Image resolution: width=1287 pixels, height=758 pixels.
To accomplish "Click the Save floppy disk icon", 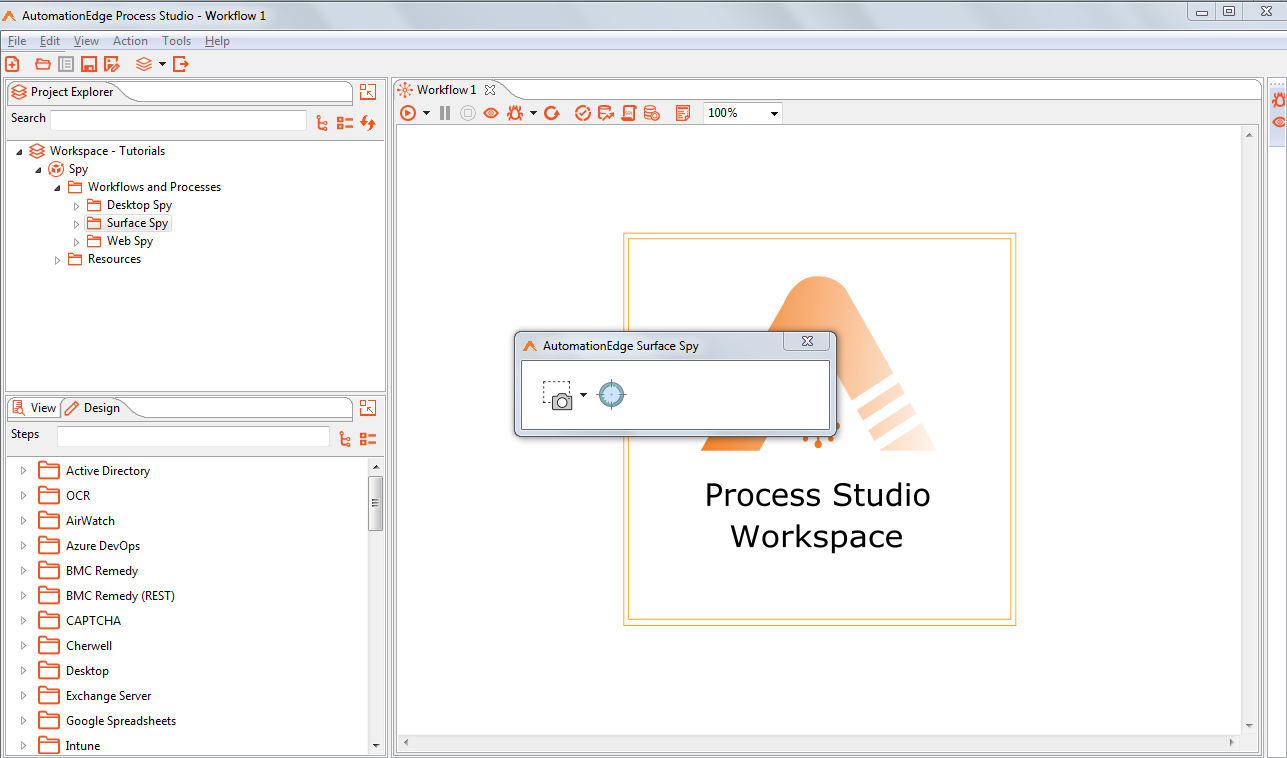I will pyautogui.click(x=88, y=64).
